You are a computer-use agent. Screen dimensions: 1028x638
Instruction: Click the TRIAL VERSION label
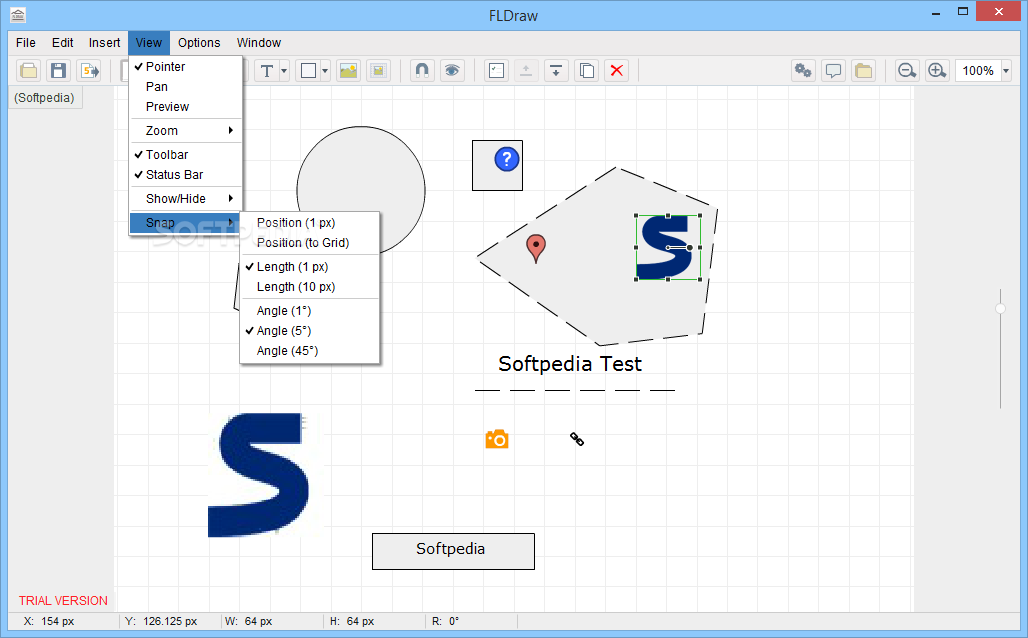click(63, 601)
